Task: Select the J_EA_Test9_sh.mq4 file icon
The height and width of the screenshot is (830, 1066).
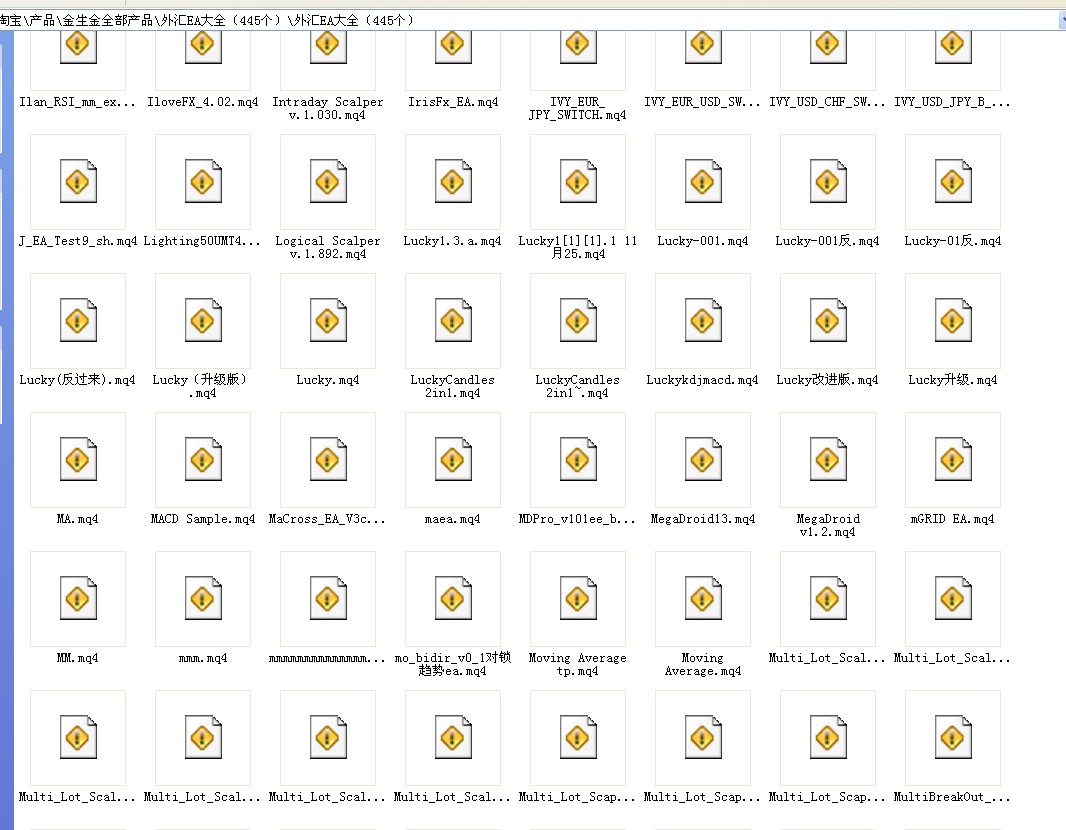Action: [78, 181]
